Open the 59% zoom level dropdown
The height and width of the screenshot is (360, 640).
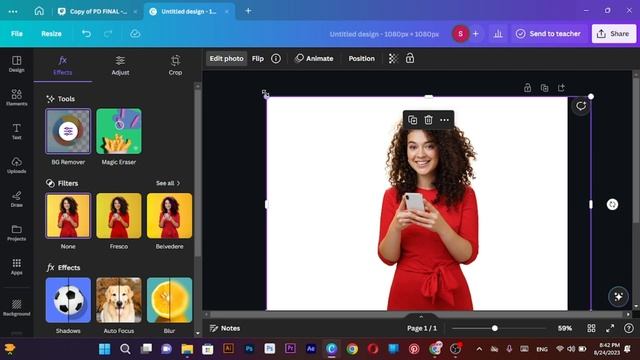(x=565, y=328)
